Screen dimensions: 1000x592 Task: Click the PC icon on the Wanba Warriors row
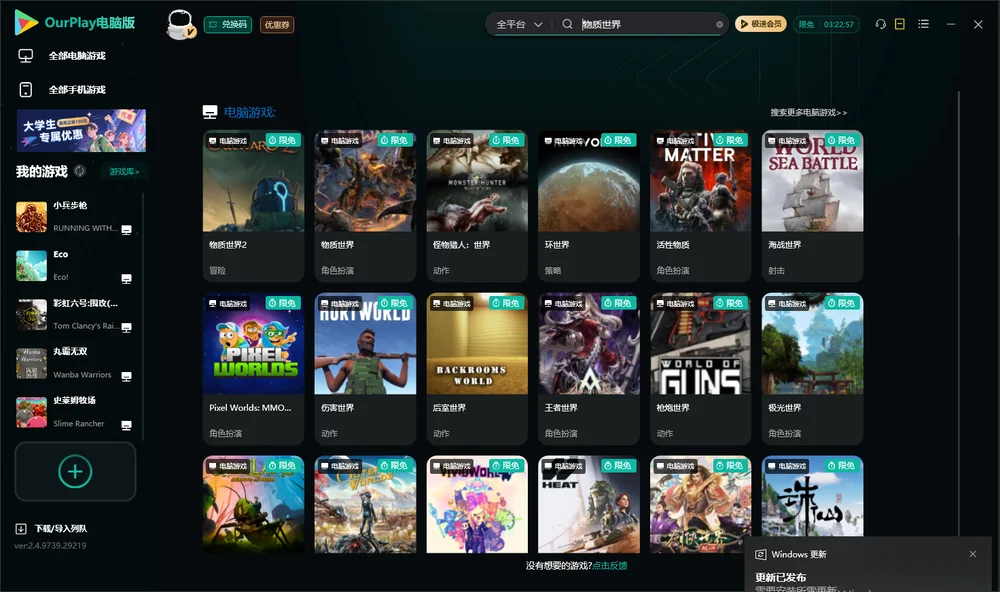point(126,376)
